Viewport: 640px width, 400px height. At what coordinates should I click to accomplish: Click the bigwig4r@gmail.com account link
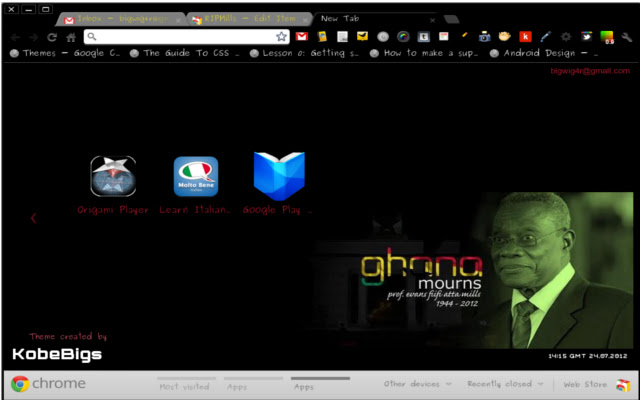590,71
